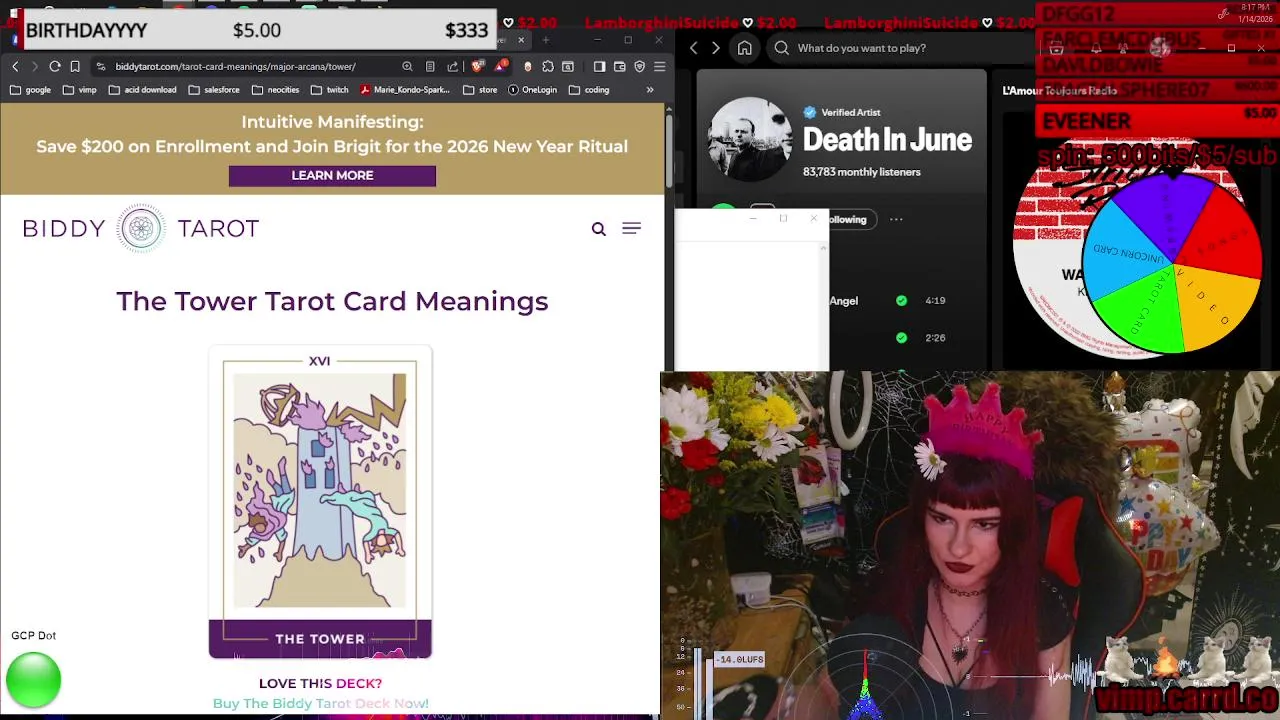1280x720 pixels.
Task: Open the vimp bookmarks folder
Action: [79, 89]
